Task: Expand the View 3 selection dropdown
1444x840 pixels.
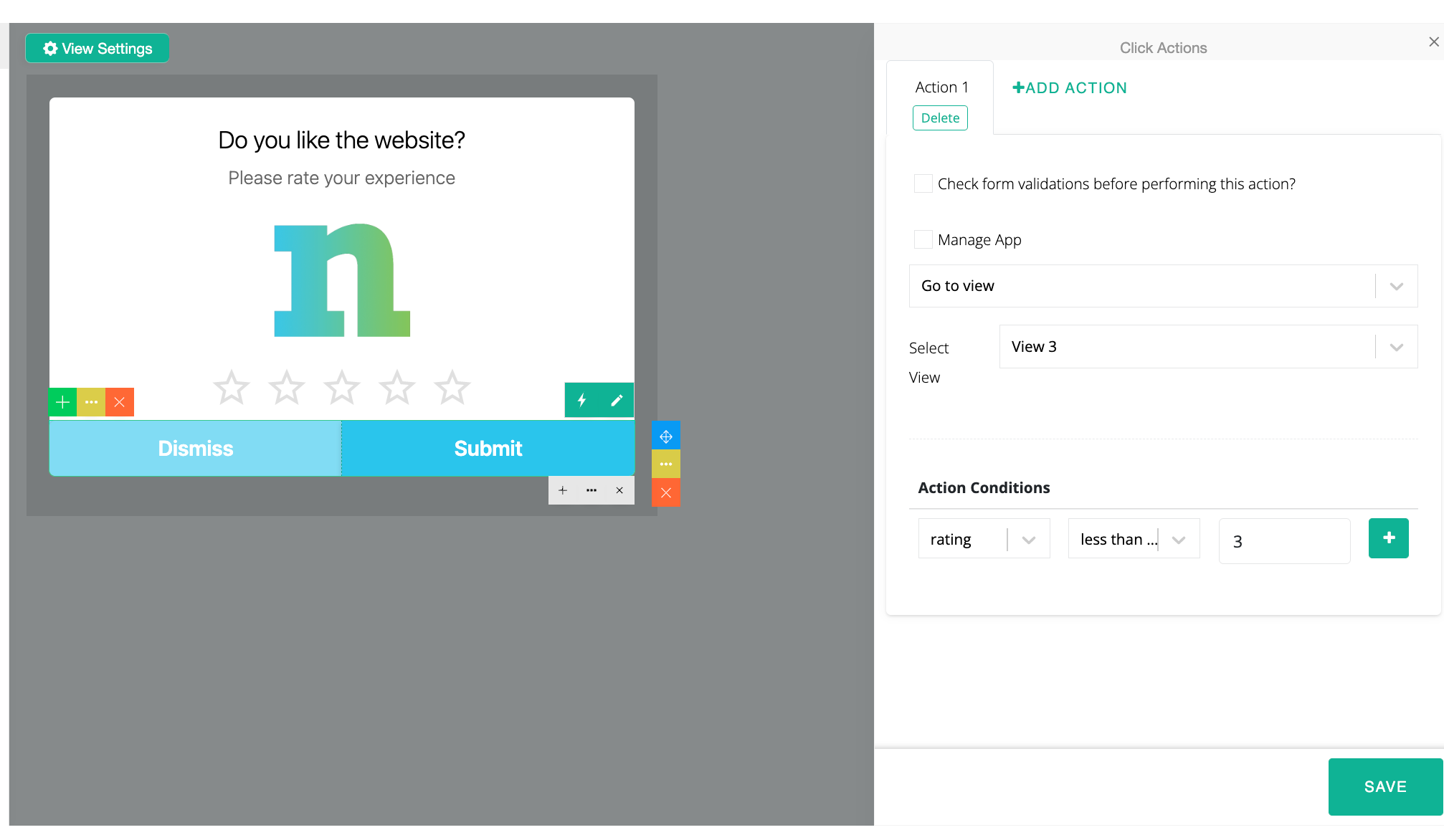Action: point(1207,347)
